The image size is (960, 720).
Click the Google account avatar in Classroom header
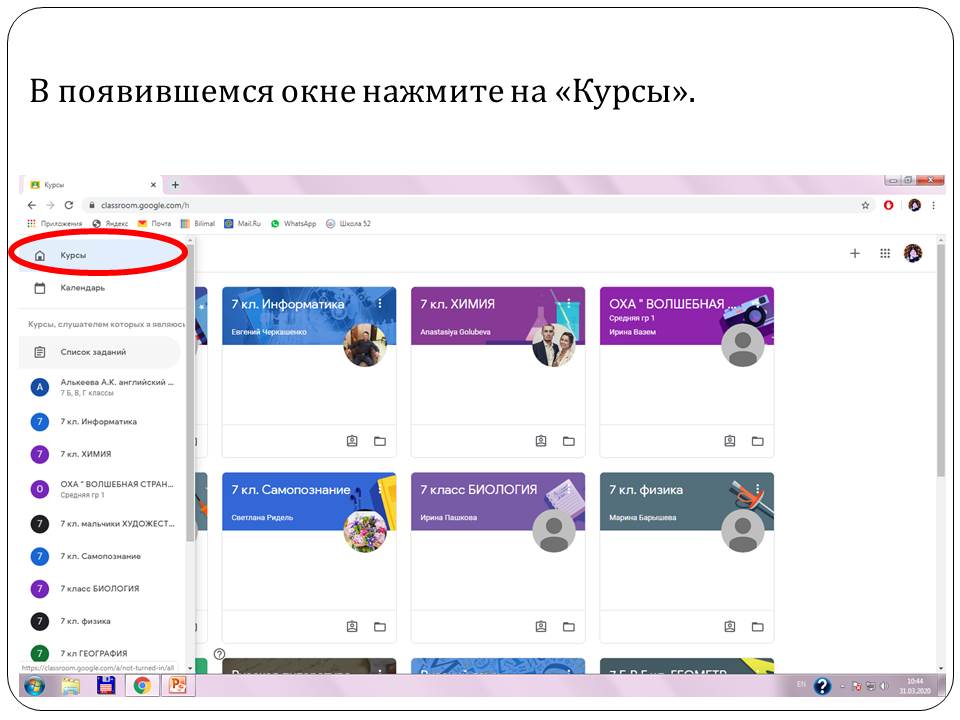pos(913,254)
